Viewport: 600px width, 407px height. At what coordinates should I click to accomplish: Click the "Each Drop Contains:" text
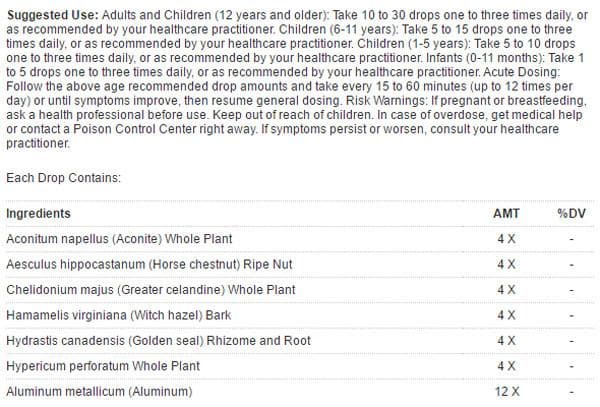[x=63, y=178]
